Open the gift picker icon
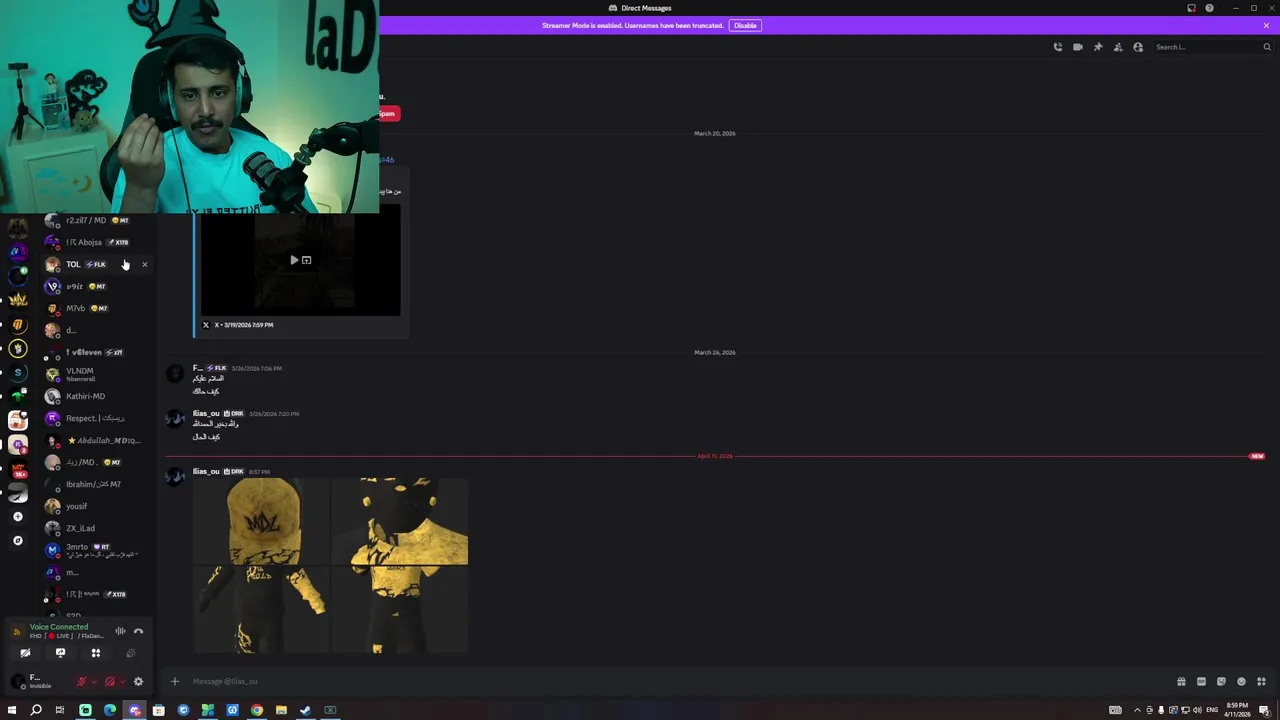This screenshot has width=1280, height=720. coord(1181,681)
